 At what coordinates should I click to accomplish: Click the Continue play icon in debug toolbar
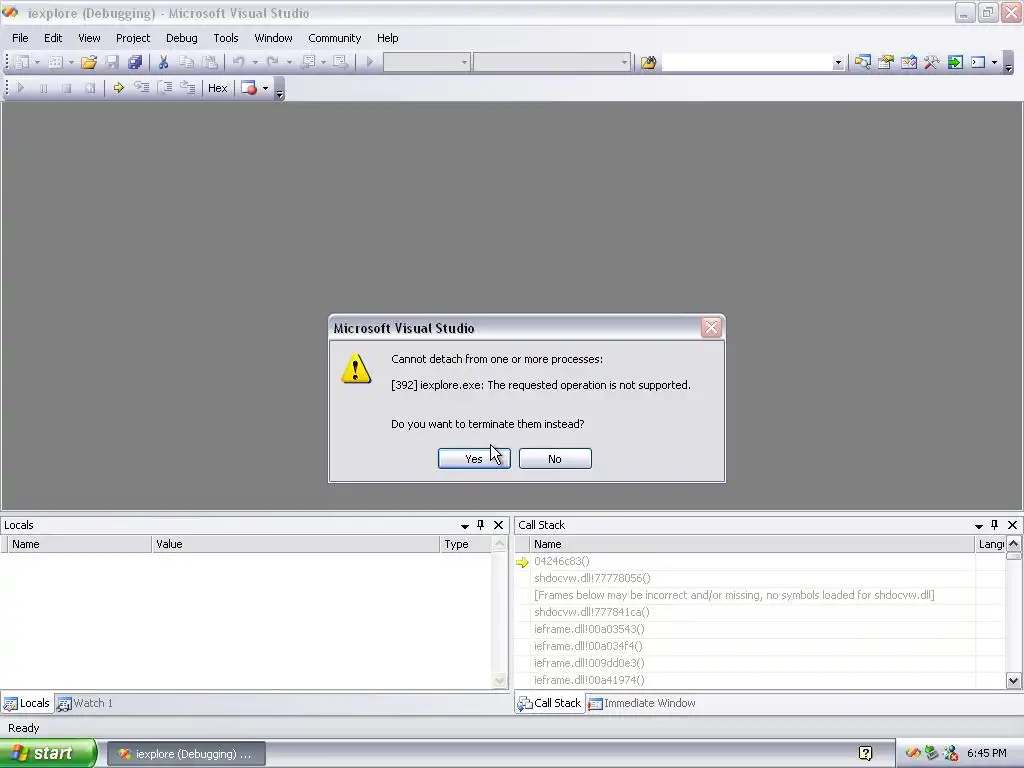click(x=21, y=88)
